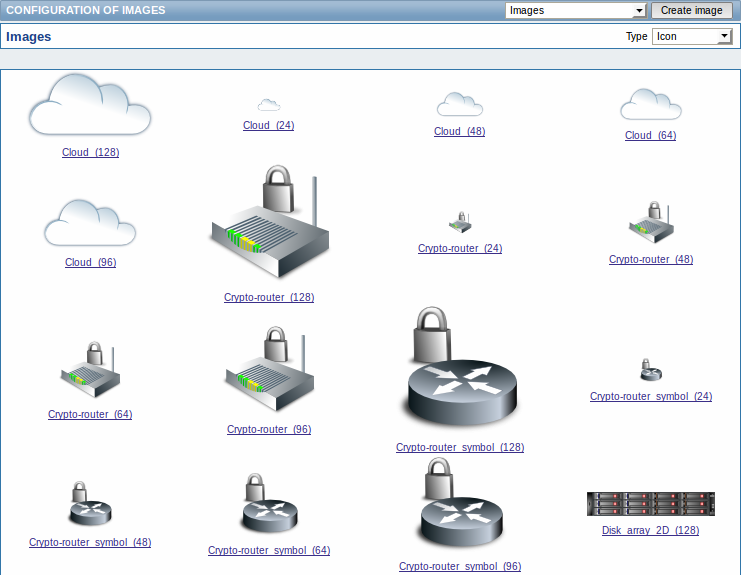
Task: Open the Cloud_(64) link
Action: 651,135
